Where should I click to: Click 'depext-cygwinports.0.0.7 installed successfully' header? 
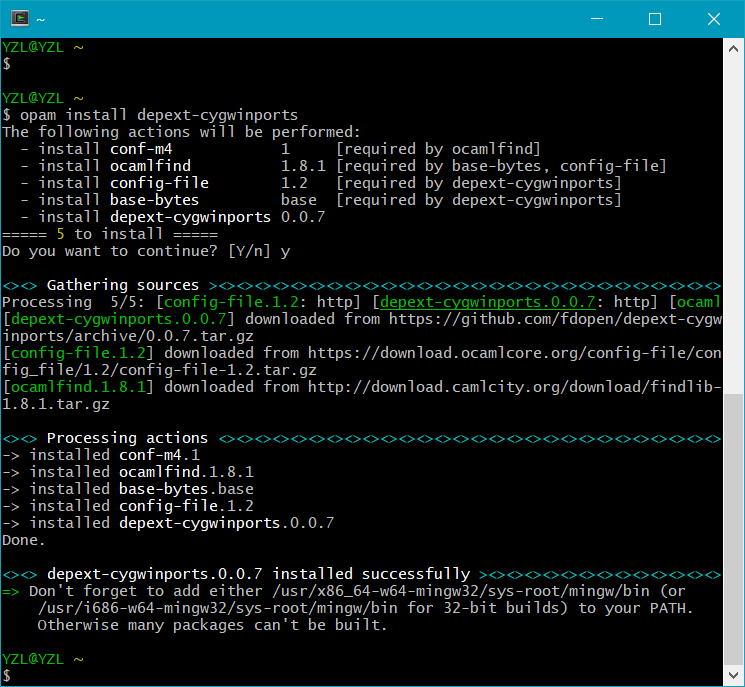click(258, 574)
